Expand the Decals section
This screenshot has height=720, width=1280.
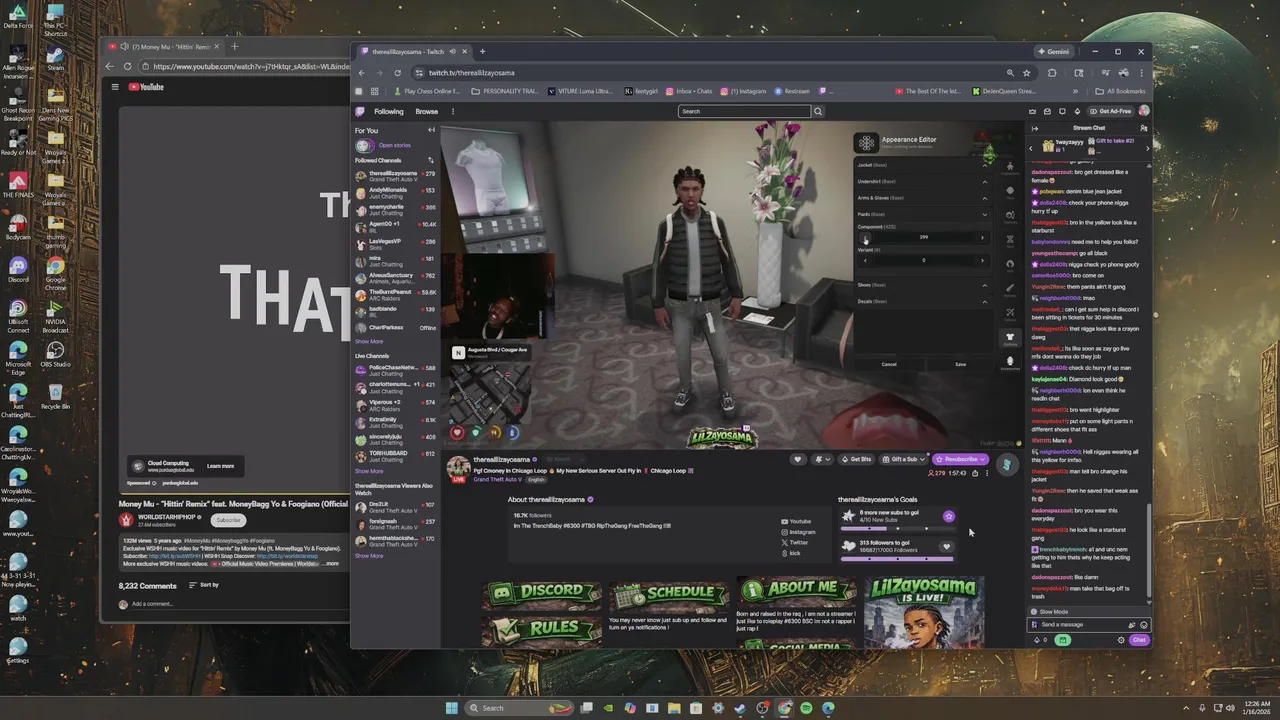pos(984,301)
